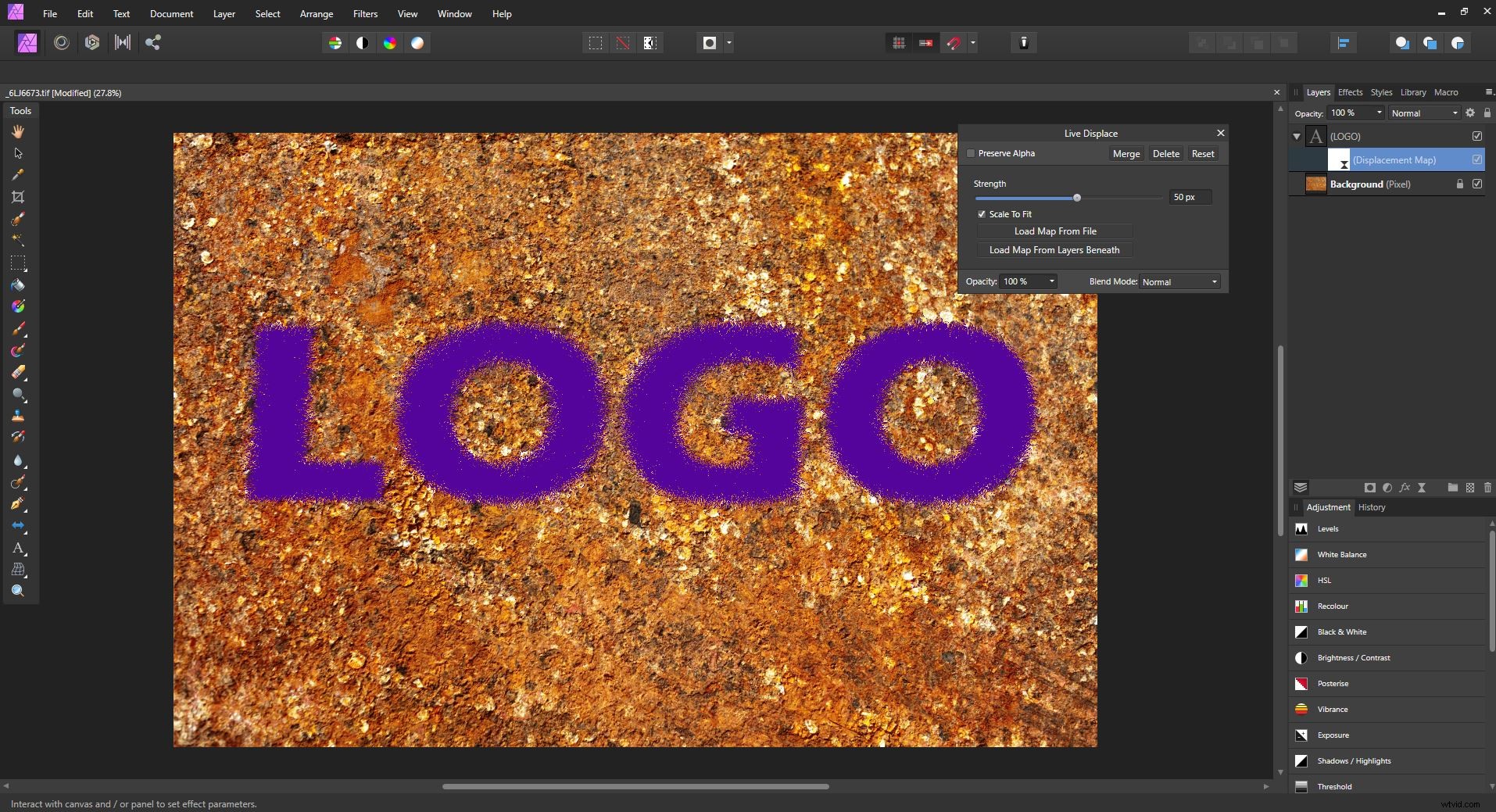Adjust the Strength slider handle
Image resolution: width=1496 pixels, height=812 pixels.
[x=1077, y=198]
